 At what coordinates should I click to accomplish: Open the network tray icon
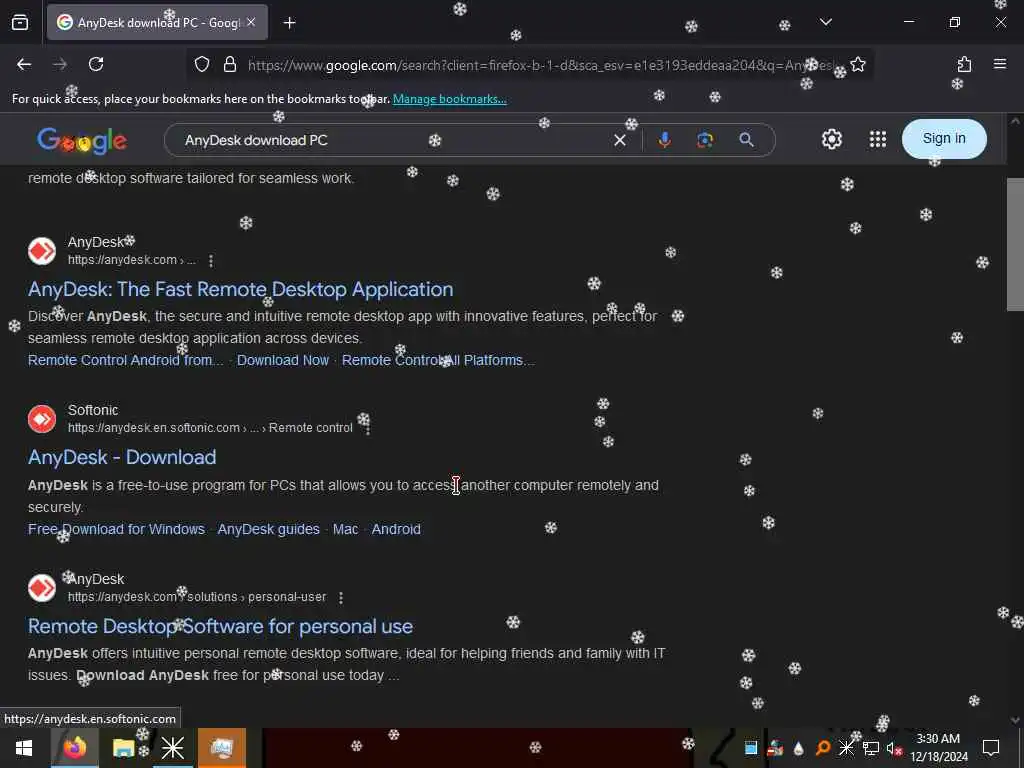tap(871, 748)
